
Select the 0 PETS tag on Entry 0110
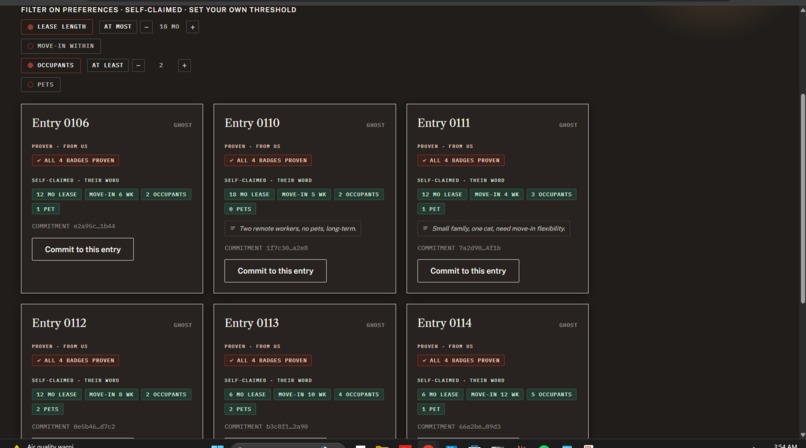240,209
